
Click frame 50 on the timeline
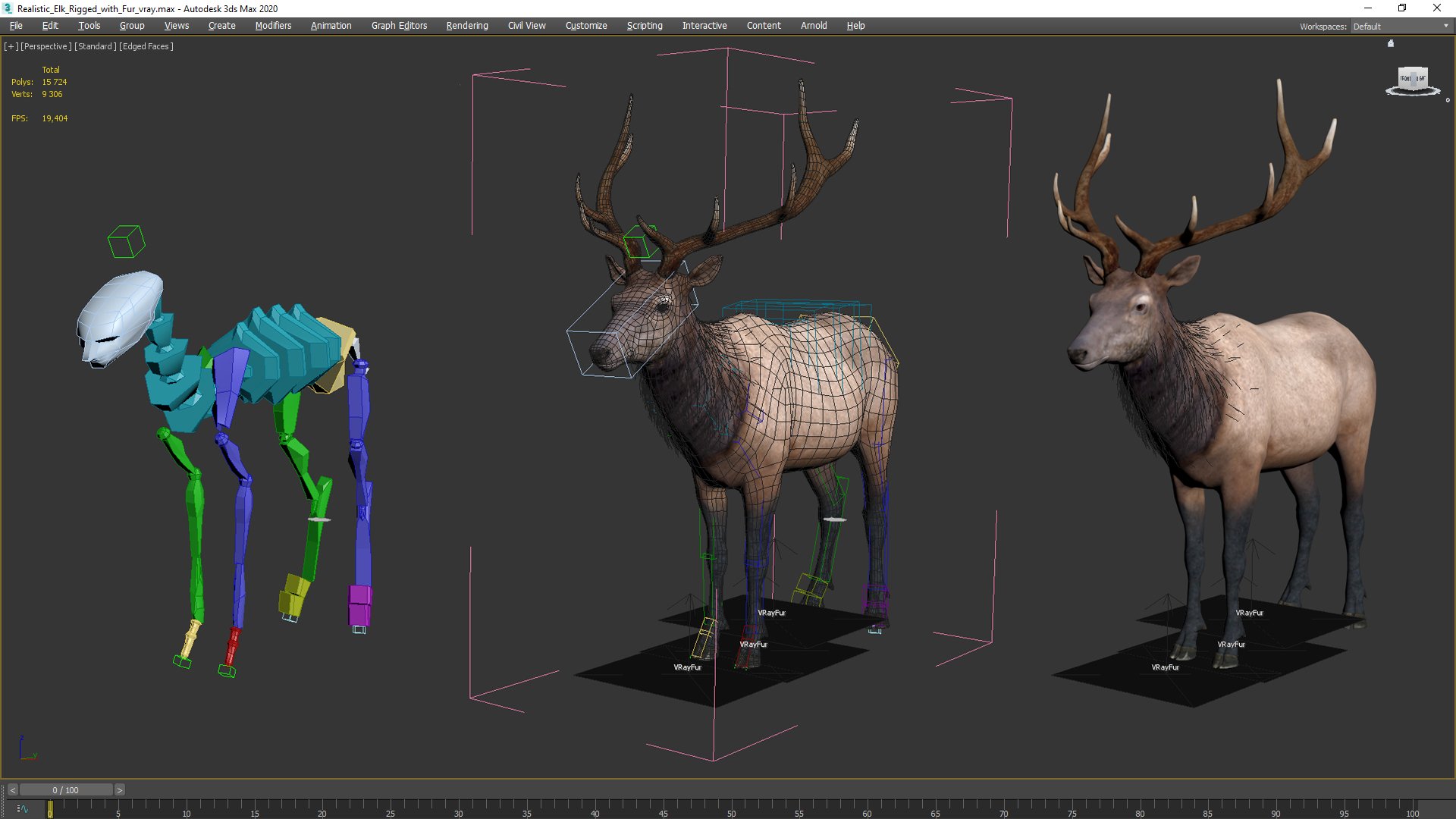click(x=731, y=813)
